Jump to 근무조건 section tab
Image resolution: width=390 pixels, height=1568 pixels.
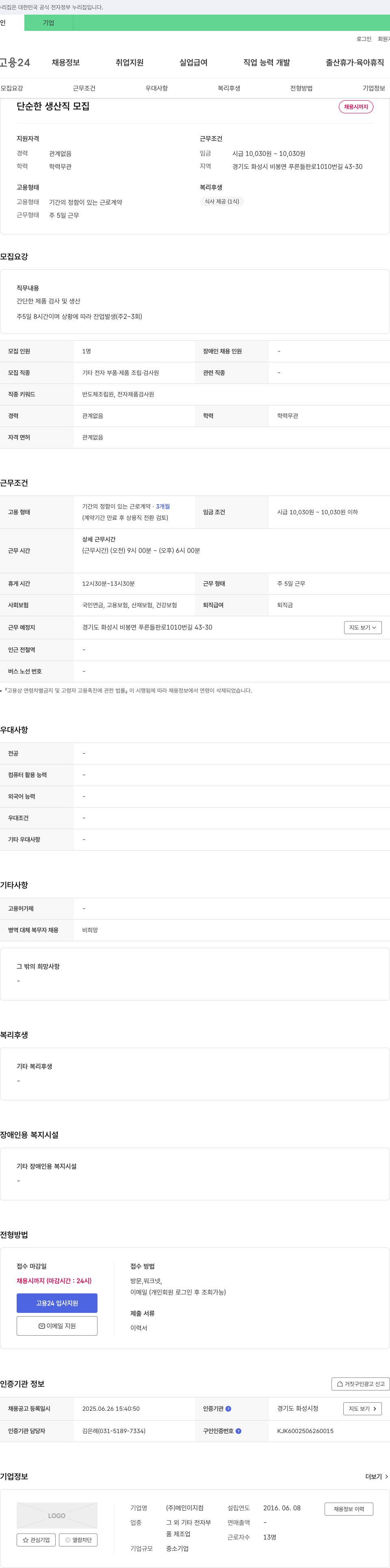tap(84, 88)
